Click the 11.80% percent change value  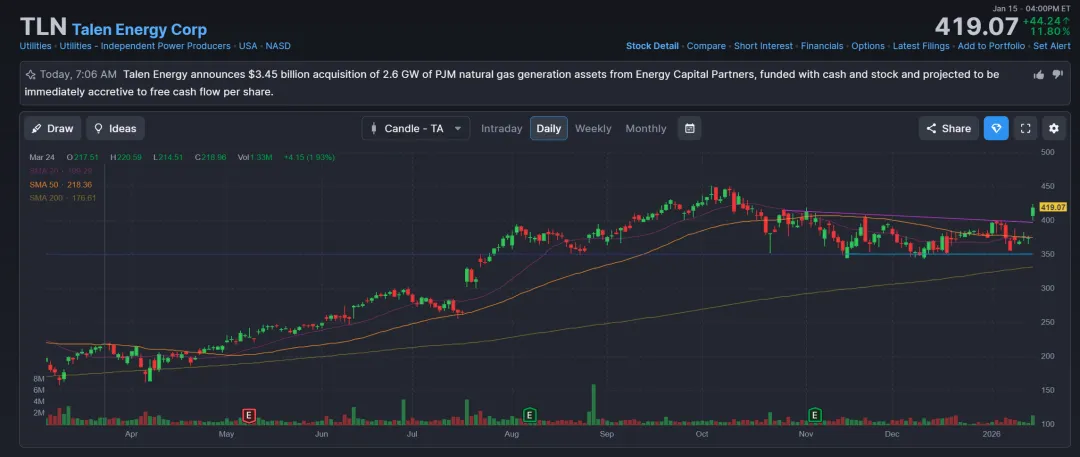(x=1050, y=32)
